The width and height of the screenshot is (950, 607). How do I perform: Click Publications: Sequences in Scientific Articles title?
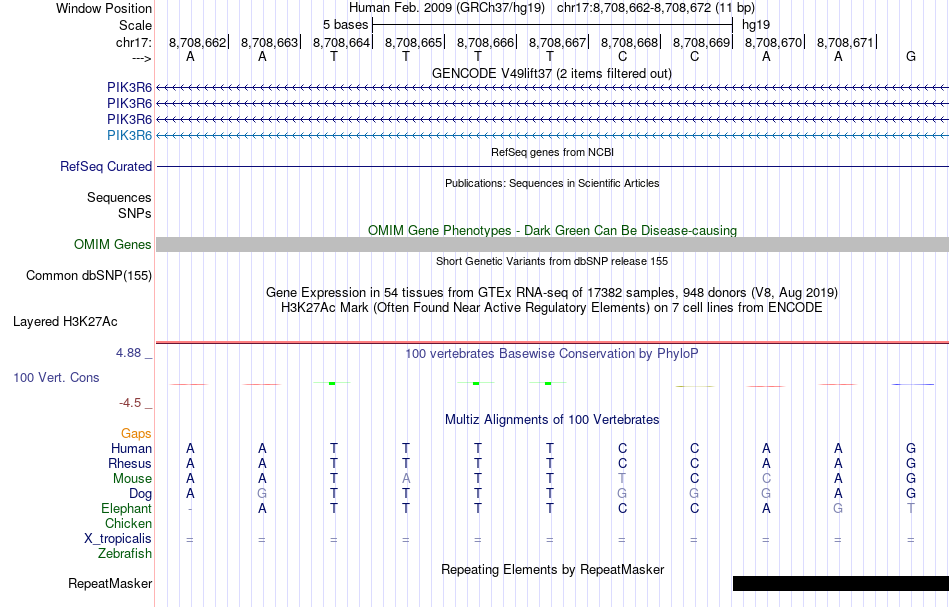[x=552, y=183]
